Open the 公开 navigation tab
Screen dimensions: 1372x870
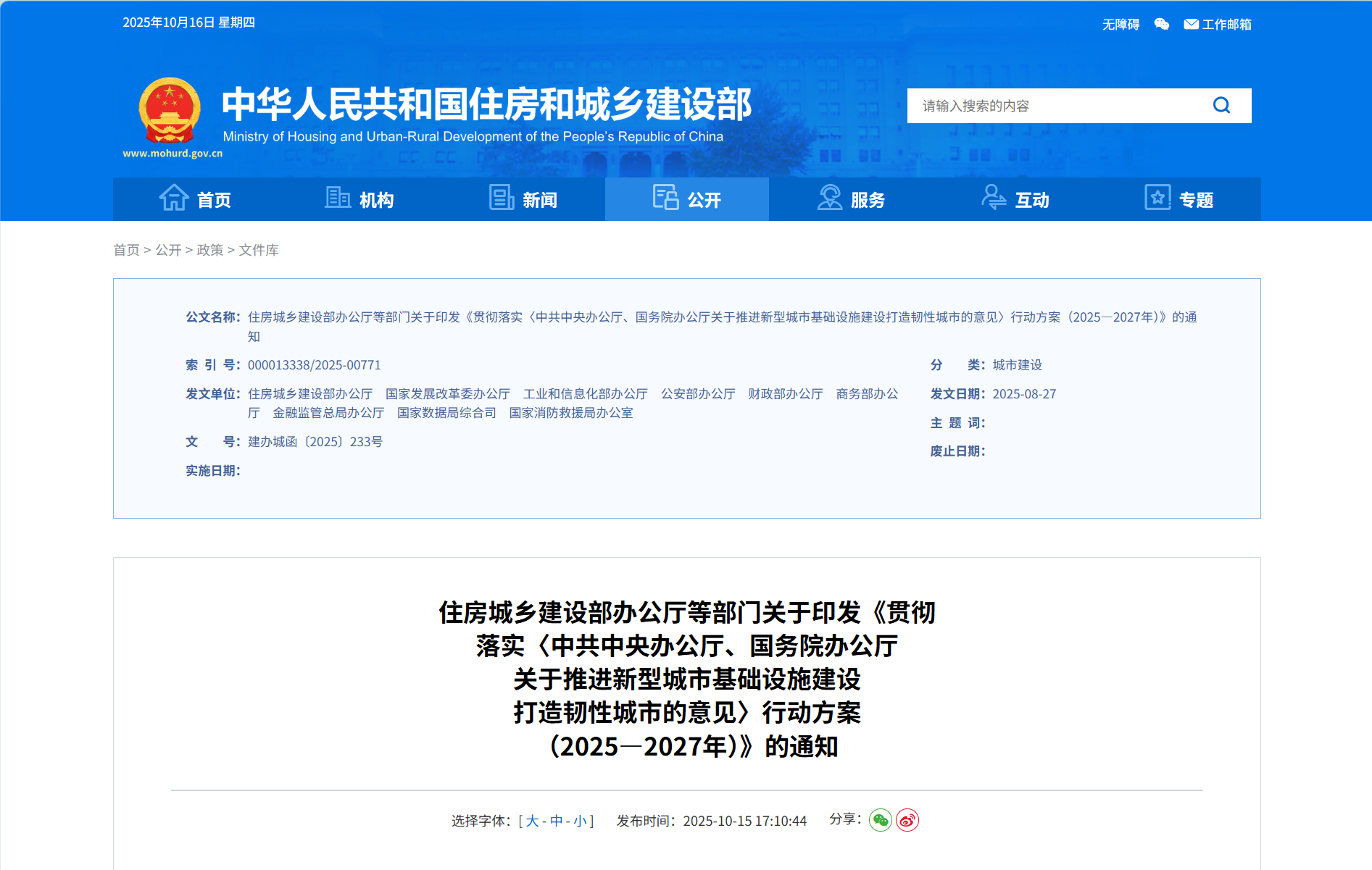pos(686,199)
